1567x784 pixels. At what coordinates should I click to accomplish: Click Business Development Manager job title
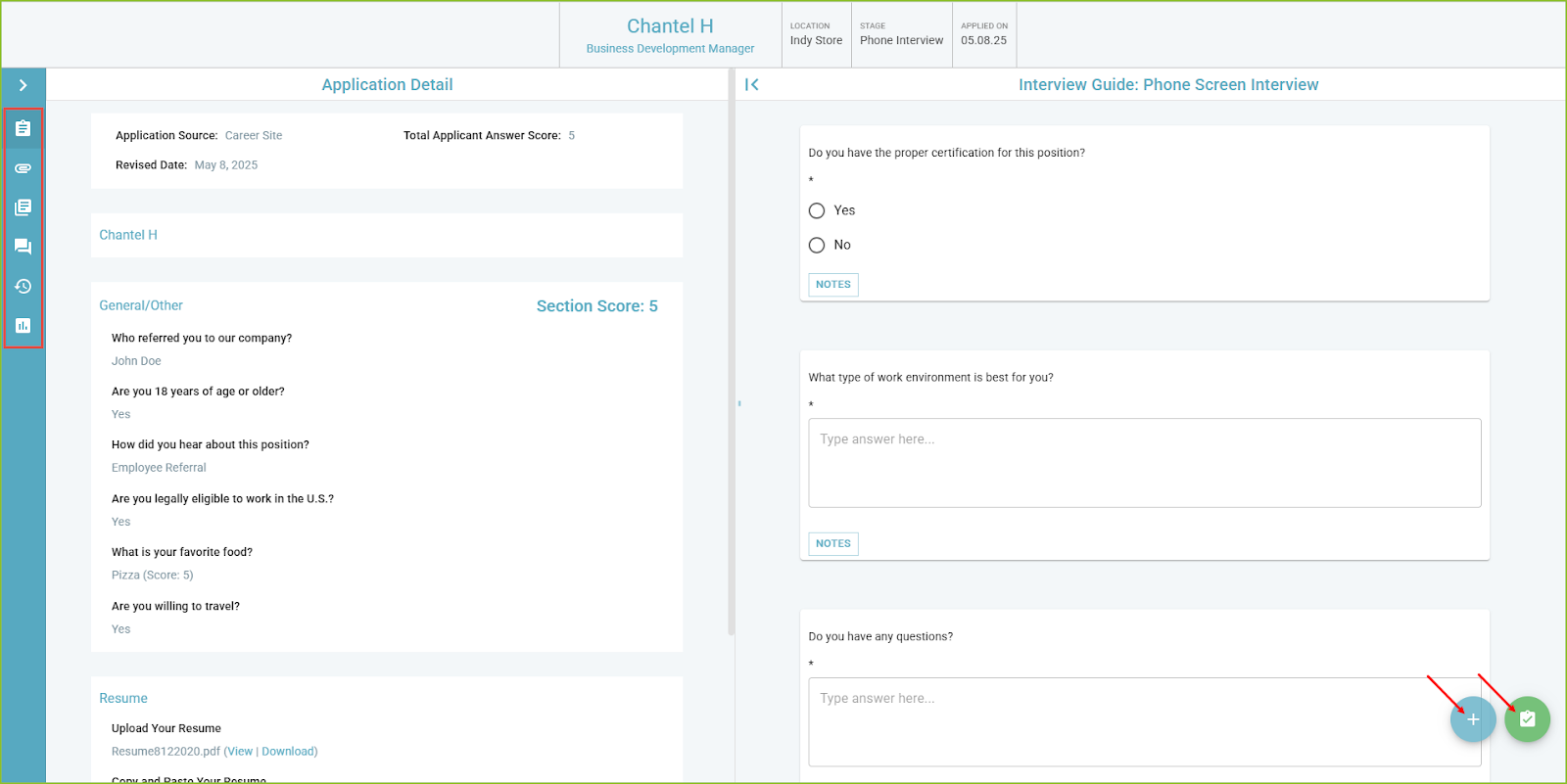point(670,49)
